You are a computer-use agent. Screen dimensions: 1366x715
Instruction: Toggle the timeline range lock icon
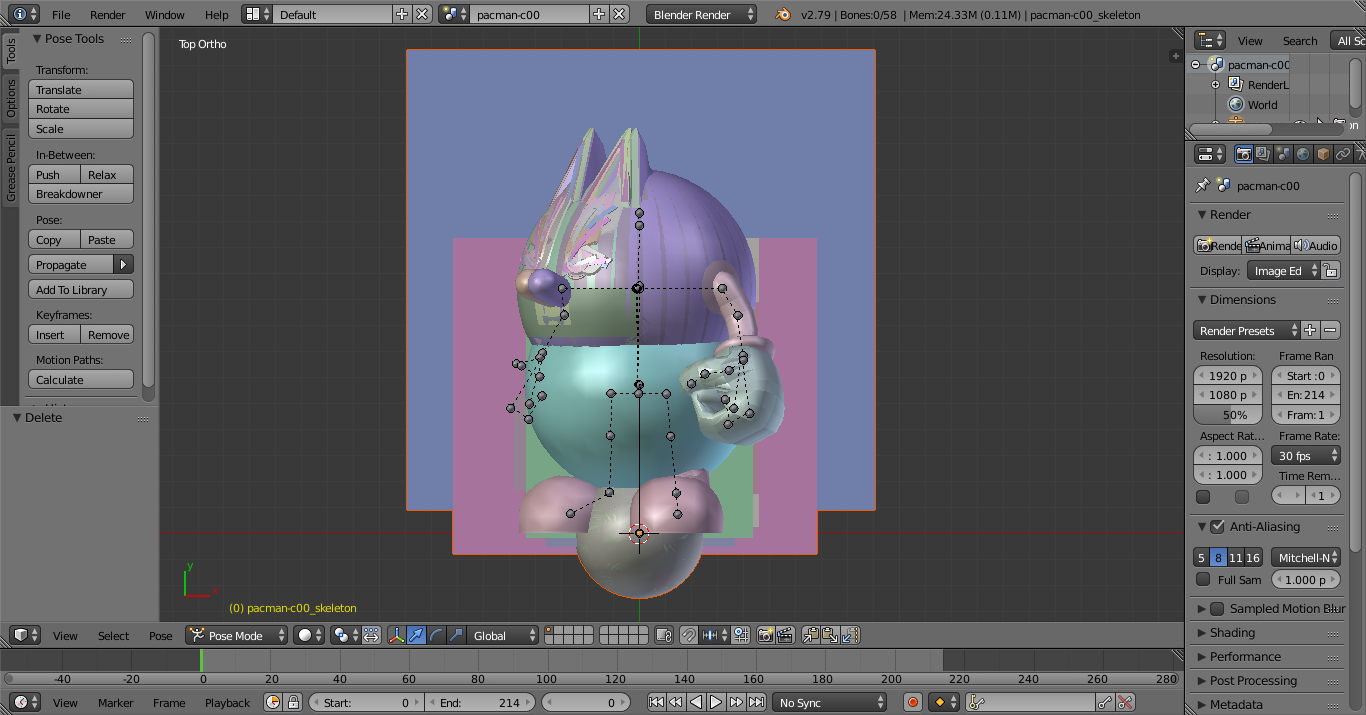[293, 702]
